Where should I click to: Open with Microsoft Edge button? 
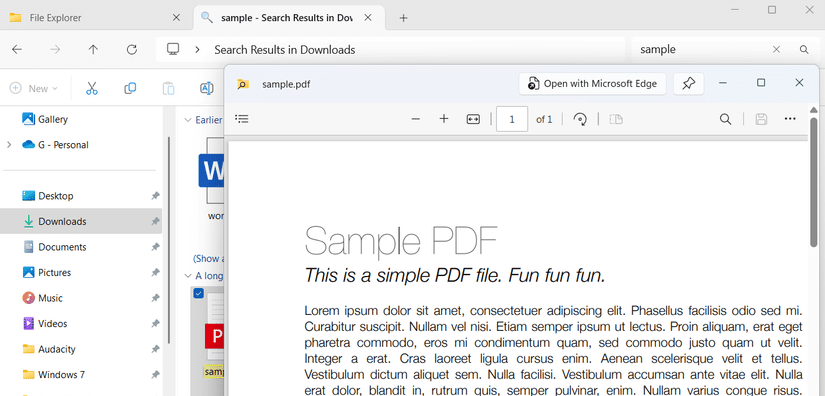coord(592,84)
